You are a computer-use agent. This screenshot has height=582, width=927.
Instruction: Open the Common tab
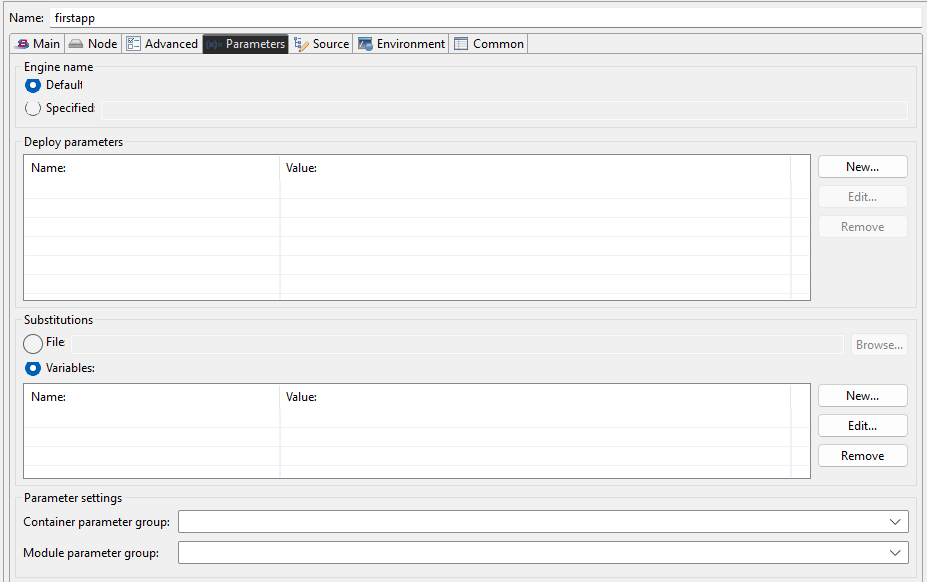click(488, 44)
